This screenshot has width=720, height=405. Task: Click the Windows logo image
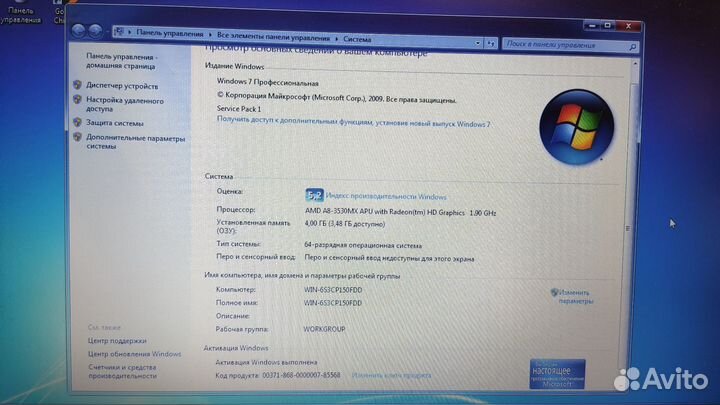pos(577,127)
